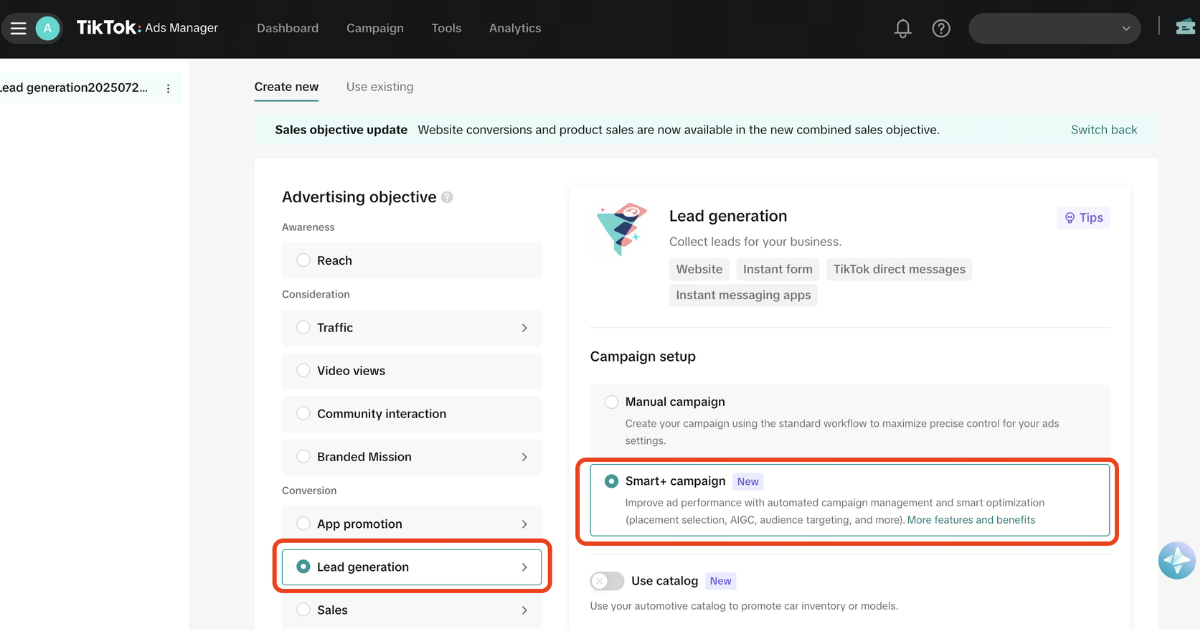1200x630 pixels.
Task: Open the Campaign menu
Action: [375, 28]
